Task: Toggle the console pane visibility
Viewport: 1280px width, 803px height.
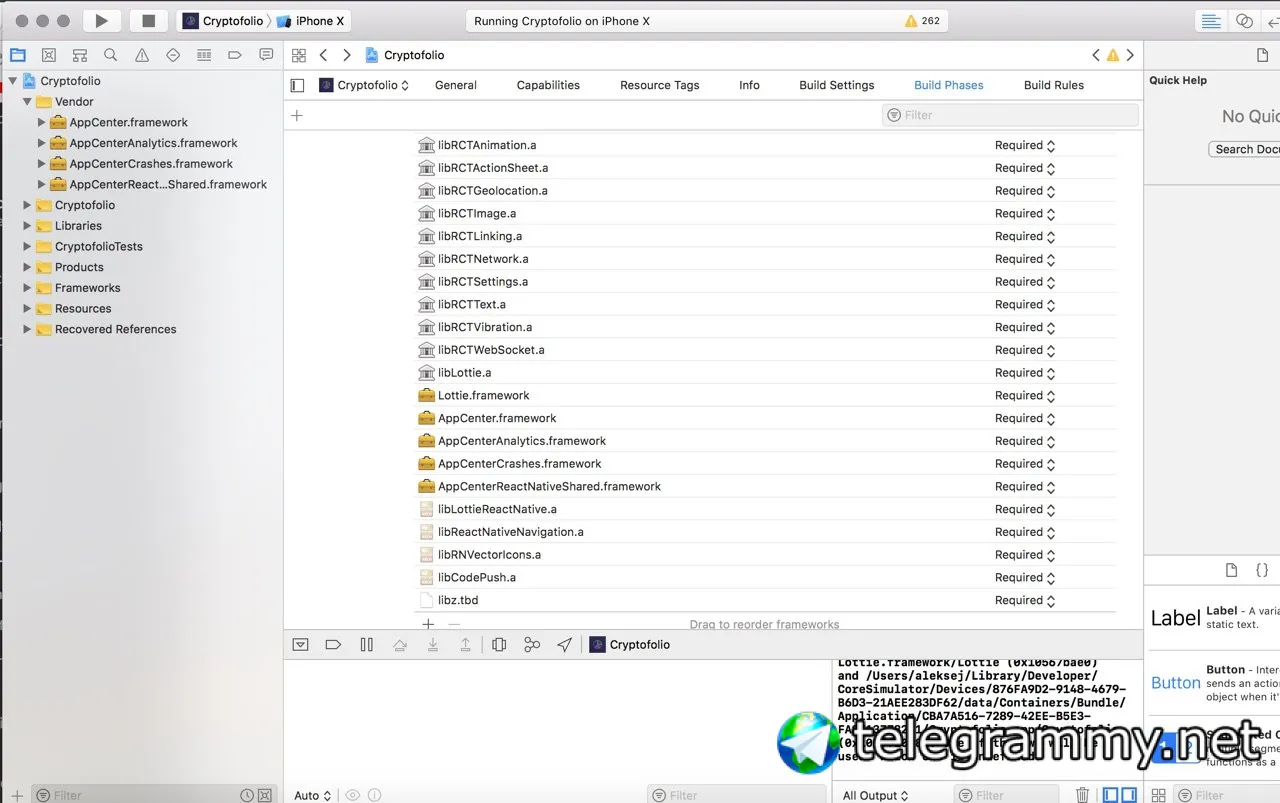Action: point(1129,795)
